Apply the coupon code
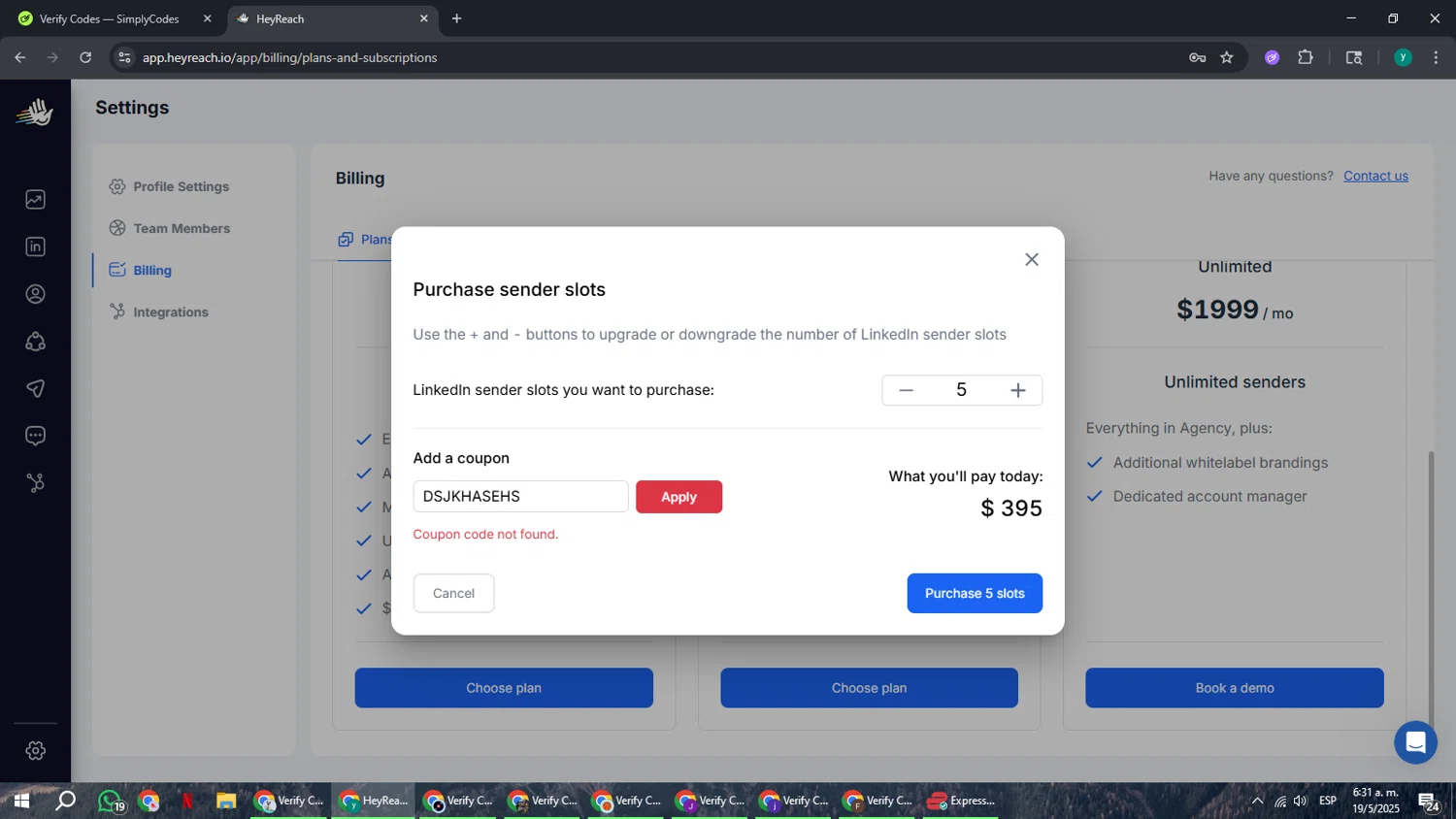 point(678,497)
